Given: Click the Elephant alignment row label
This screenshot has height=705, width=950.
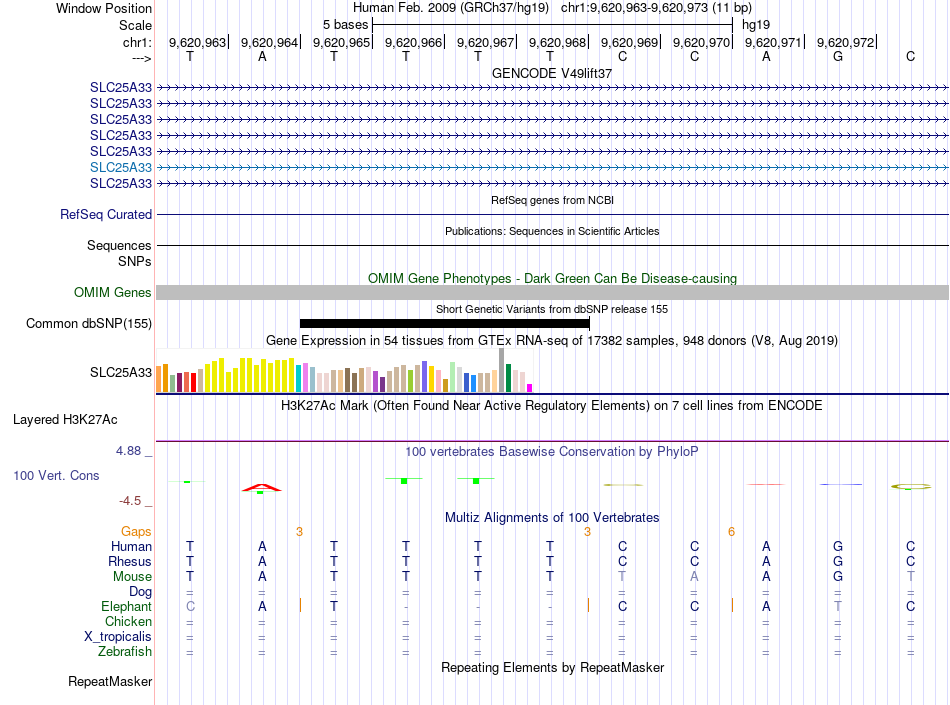Looking at the screenshot, I should click(x=127, y=606).
